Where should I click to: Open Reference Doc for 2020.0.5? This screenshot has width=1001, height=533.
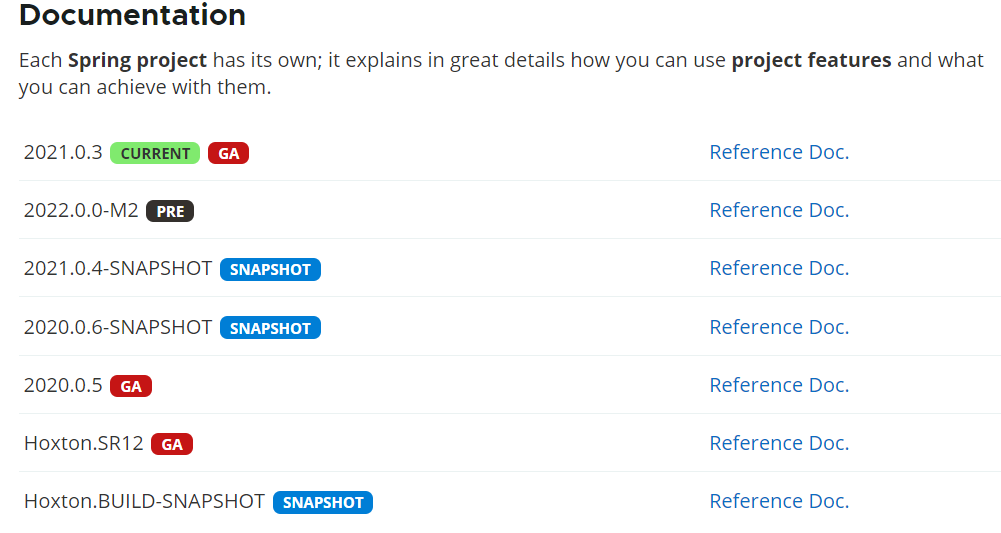(x=779, y=385)
